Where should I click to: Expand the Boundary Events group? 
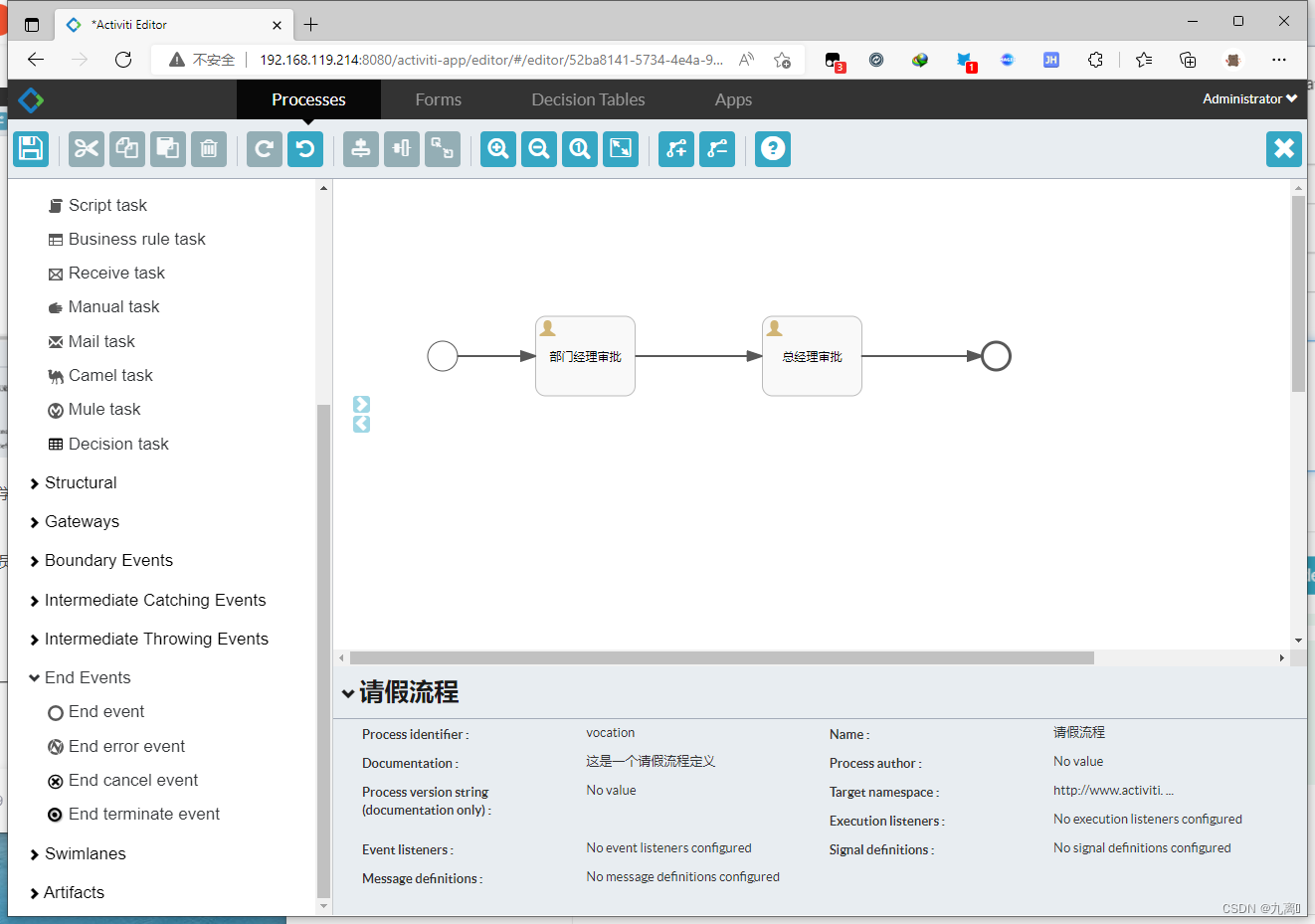coord(101,561)
